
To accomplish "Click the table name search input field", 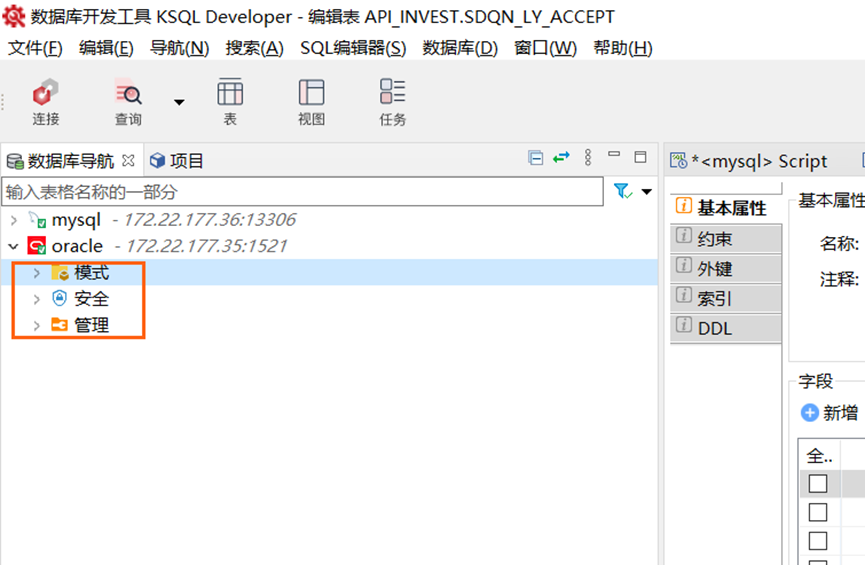I will 300,191.
